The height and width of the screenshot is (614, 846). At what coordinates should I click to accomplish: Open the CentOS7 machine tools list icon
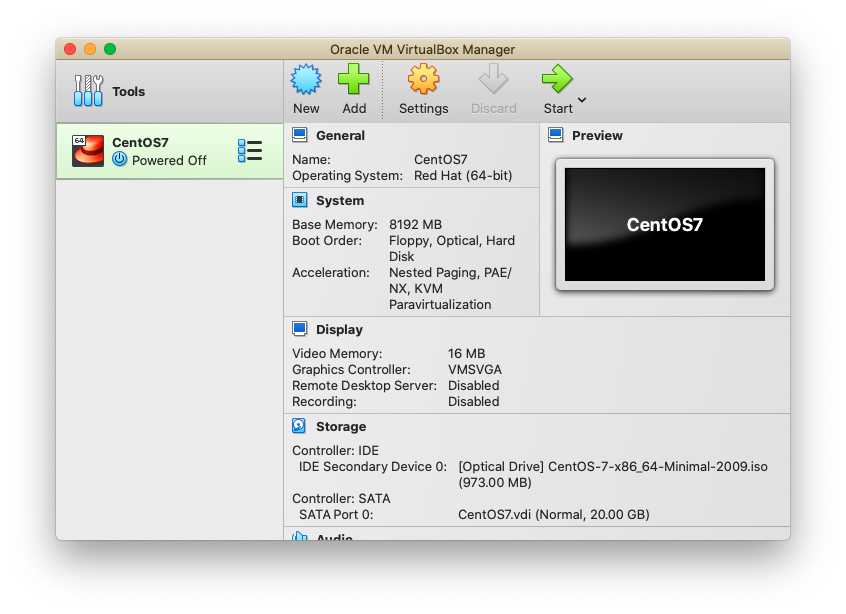[250, 151]
